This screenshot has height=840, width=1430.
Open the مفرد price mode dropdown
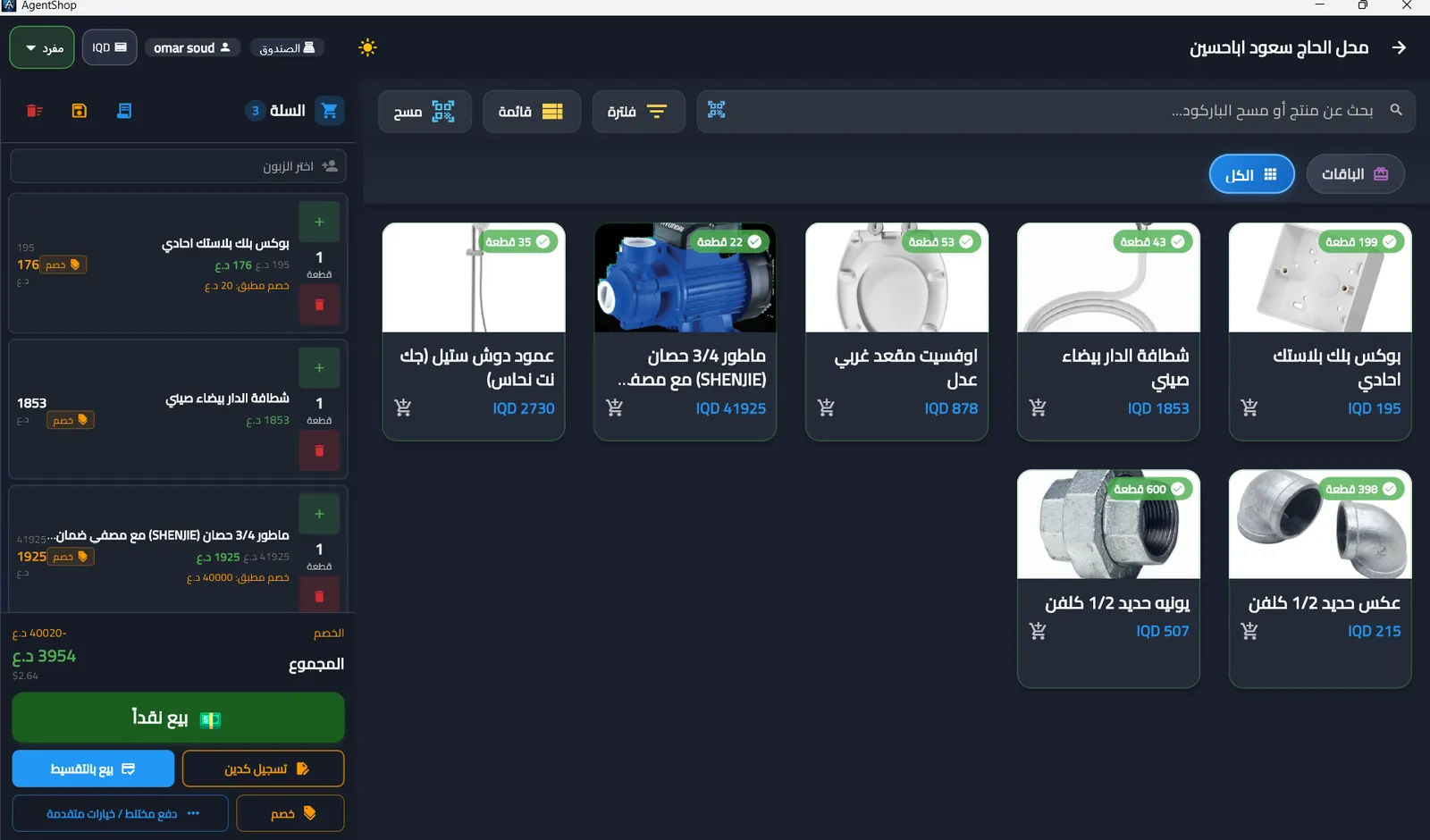click(42, 47)
